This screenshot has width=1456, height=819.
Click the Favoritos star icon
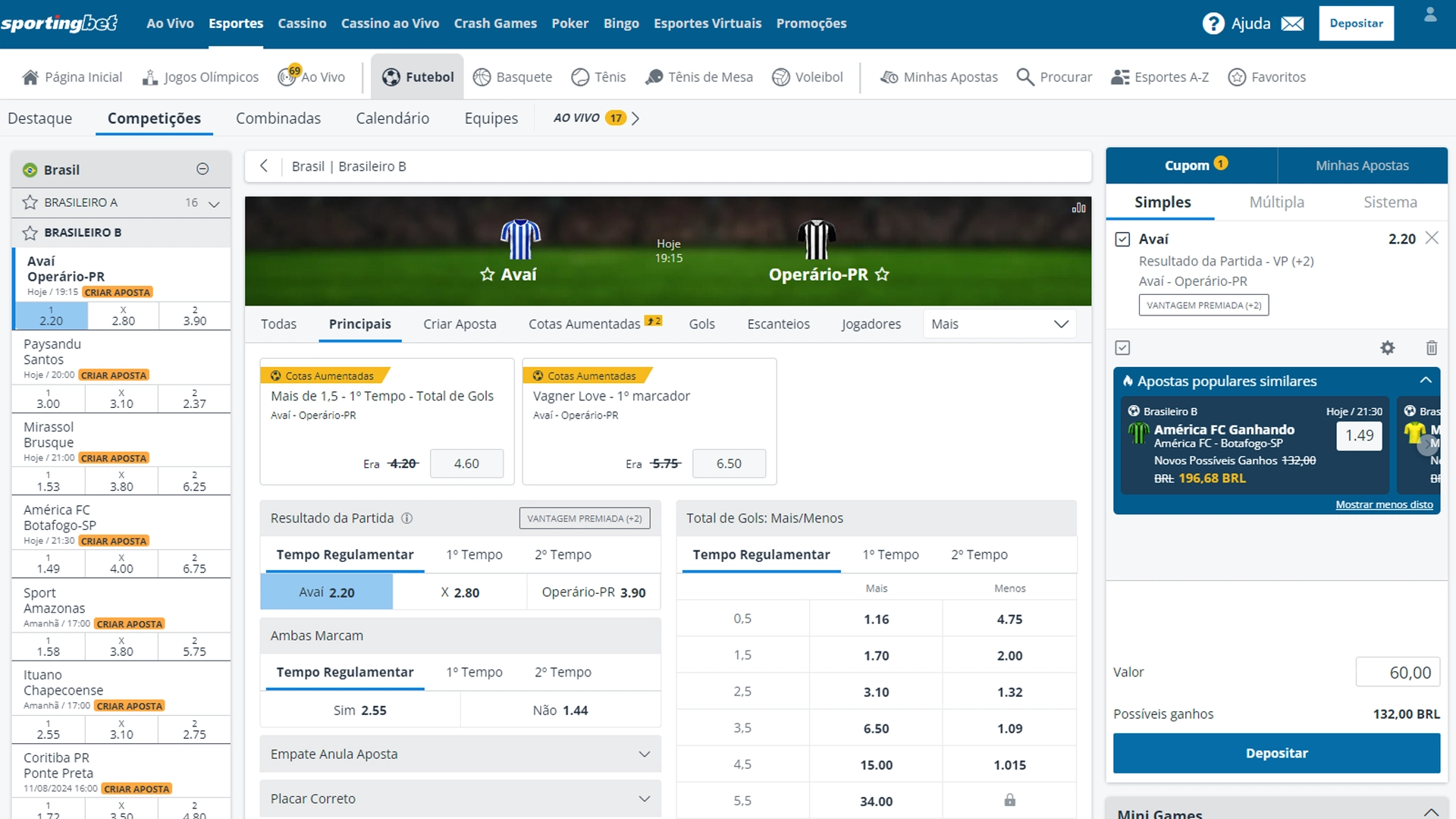click(x=1238, y=77)
